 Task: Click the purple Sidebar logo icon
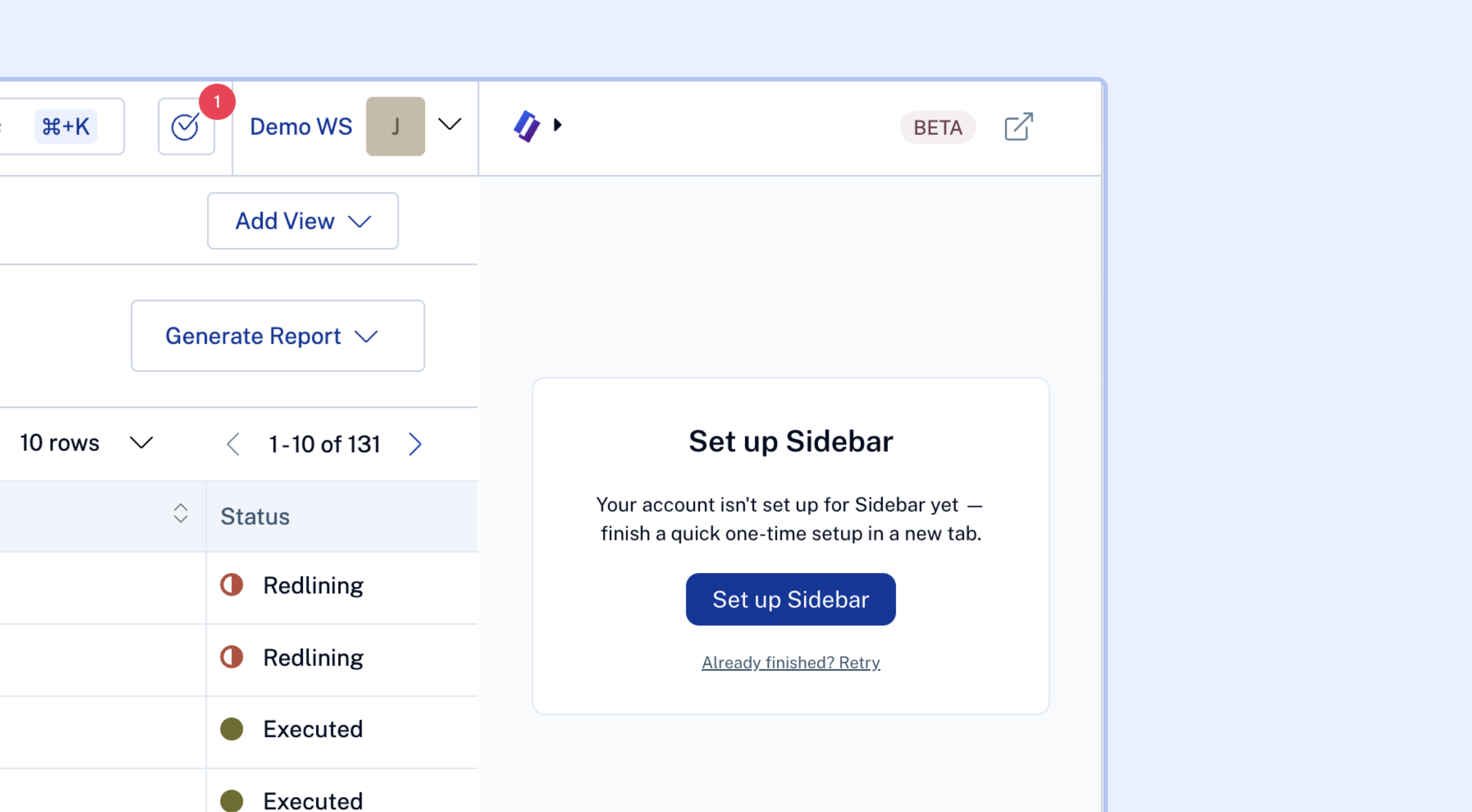click(527, 126)
